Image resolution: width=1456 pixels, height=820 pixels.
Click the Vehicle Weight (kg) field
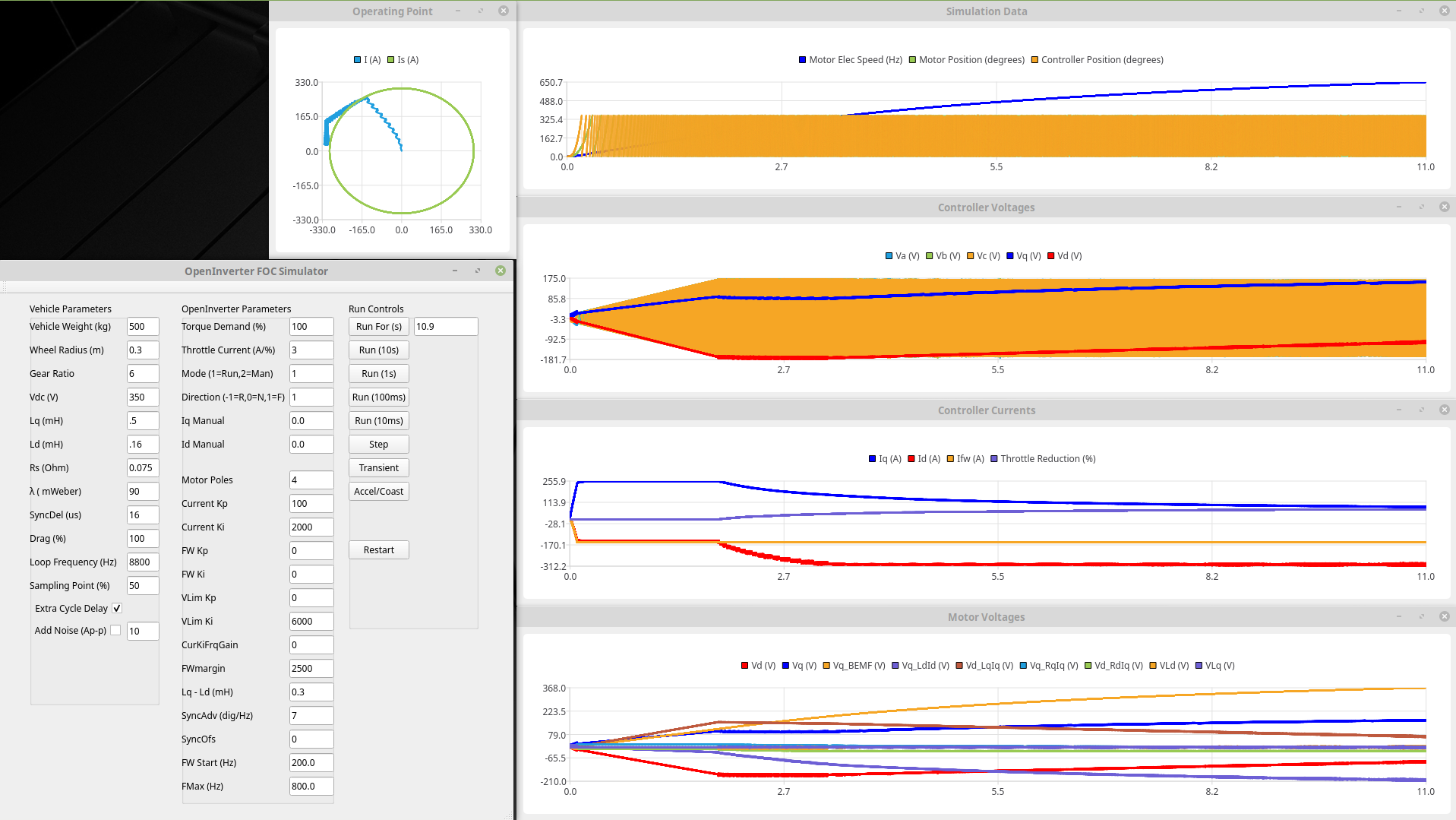142,326
